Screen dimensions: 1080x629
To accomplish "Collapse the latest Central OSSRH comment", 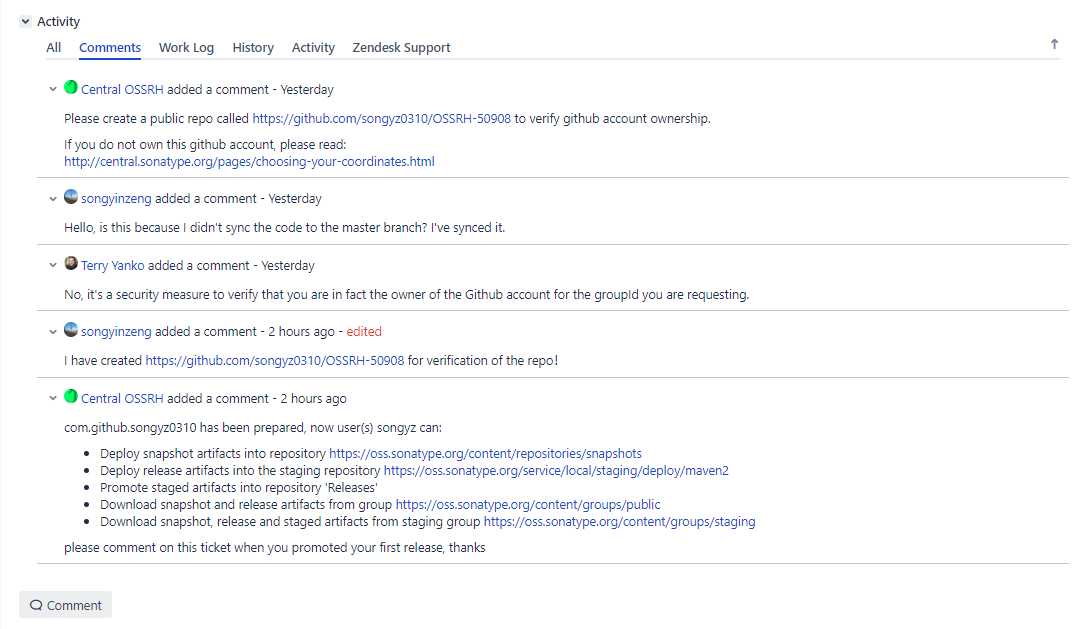I will [53, 398].
